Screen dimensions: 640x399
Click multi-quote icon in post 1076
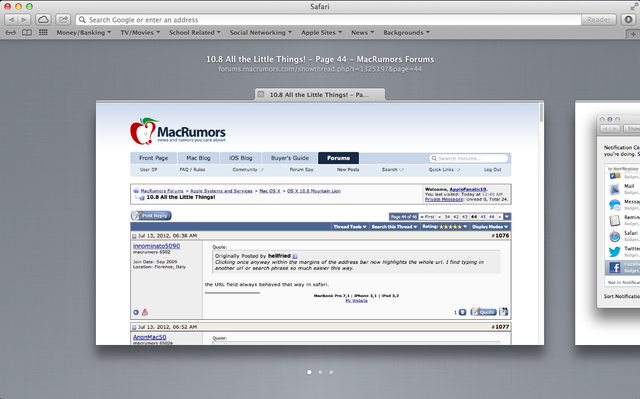click(504, 312)
